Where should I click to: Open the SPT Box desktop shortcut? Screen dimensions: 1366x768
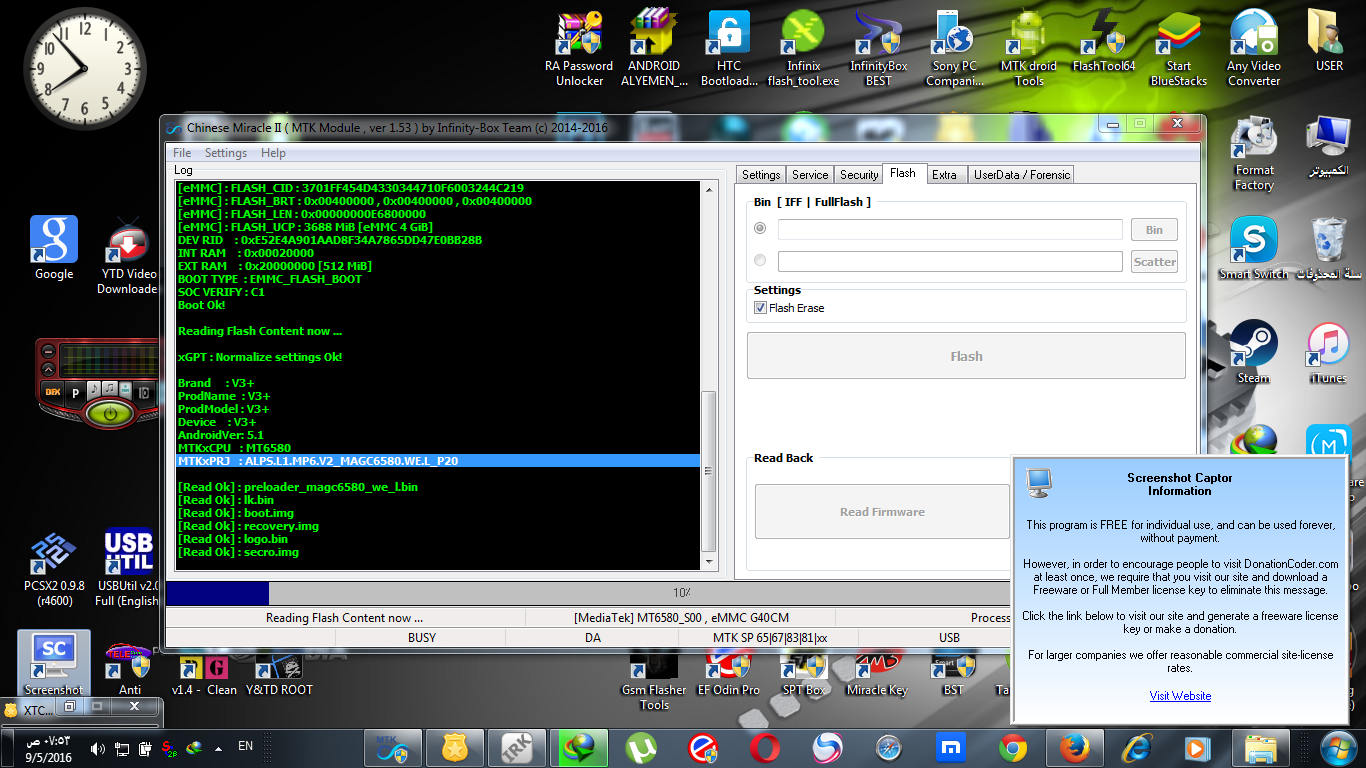click(x=803, y=672)
